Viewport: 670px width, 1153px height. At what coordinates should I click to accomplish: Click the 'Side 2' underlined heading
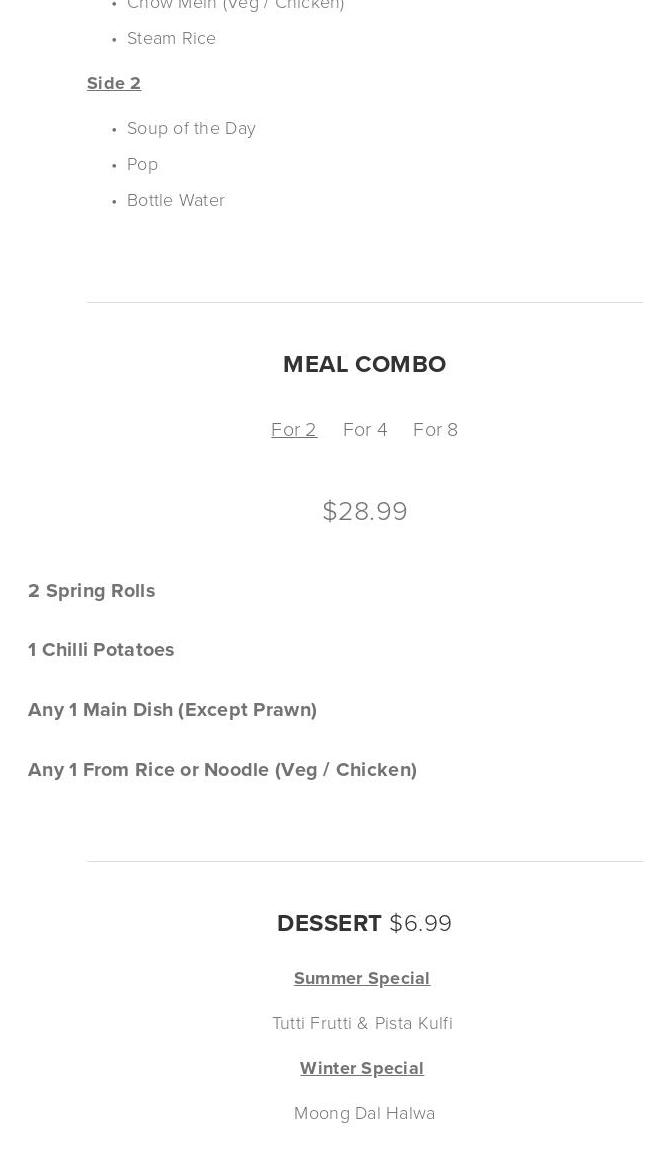tap(114, 83)
